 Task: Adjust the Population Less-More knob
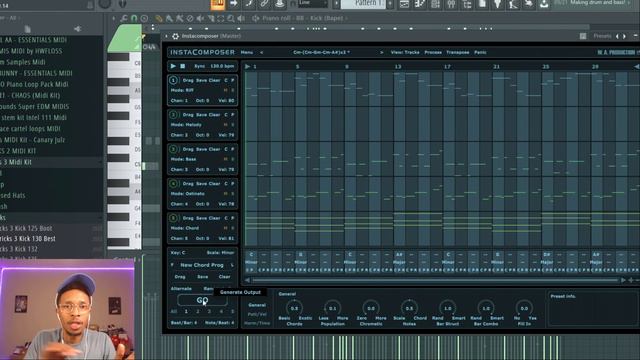coord(333,308)
